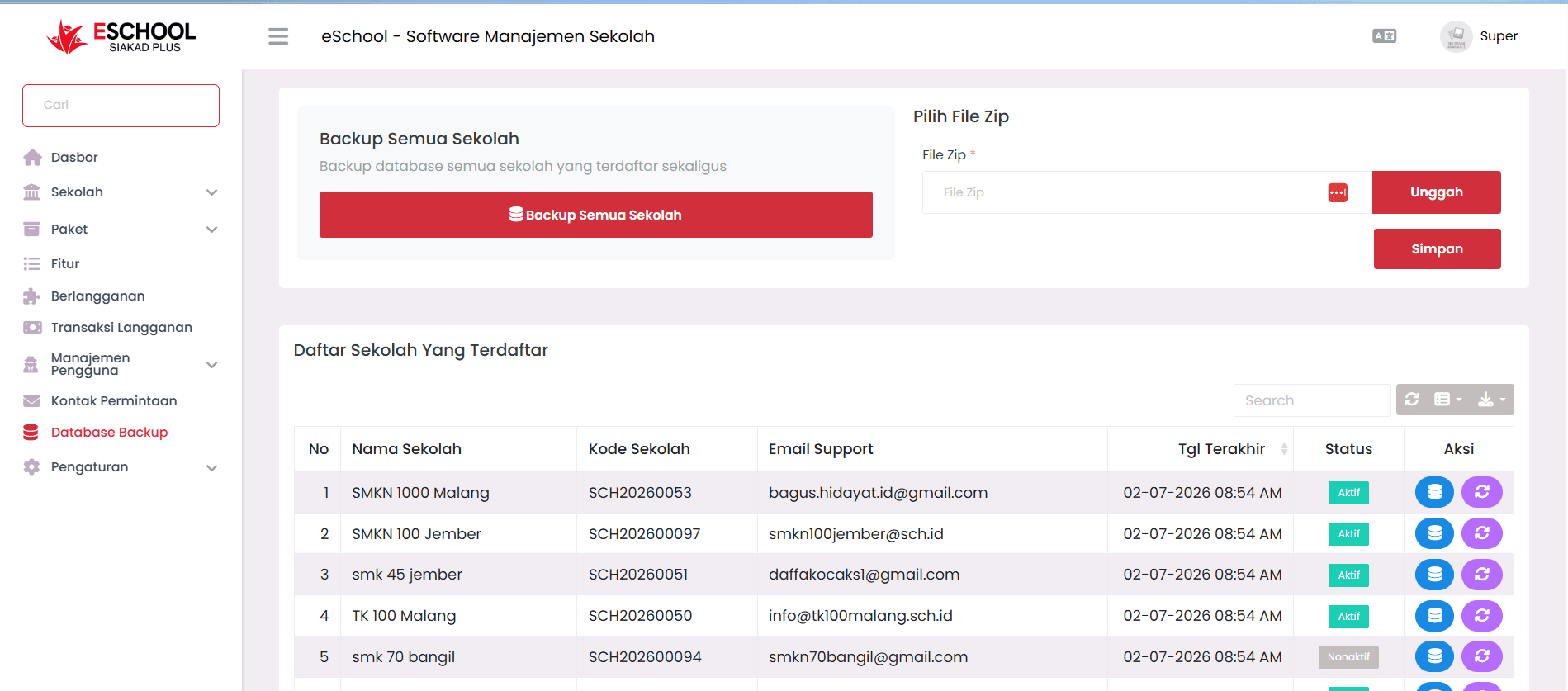The height and width of the screenshot is (691, 1568).
Task: Click email bagus.hidayat.id@gmail.com
Action: coord(878,493)
